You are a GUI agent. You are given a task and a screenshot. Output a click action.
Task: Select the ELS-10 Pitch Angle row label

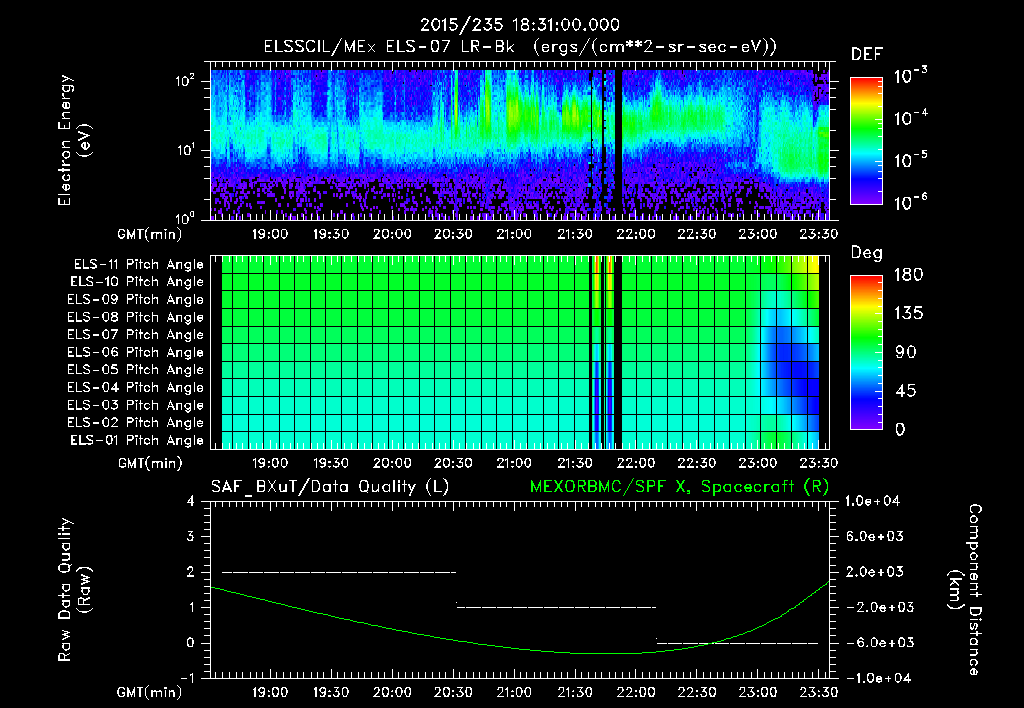(x=137, y=282)
